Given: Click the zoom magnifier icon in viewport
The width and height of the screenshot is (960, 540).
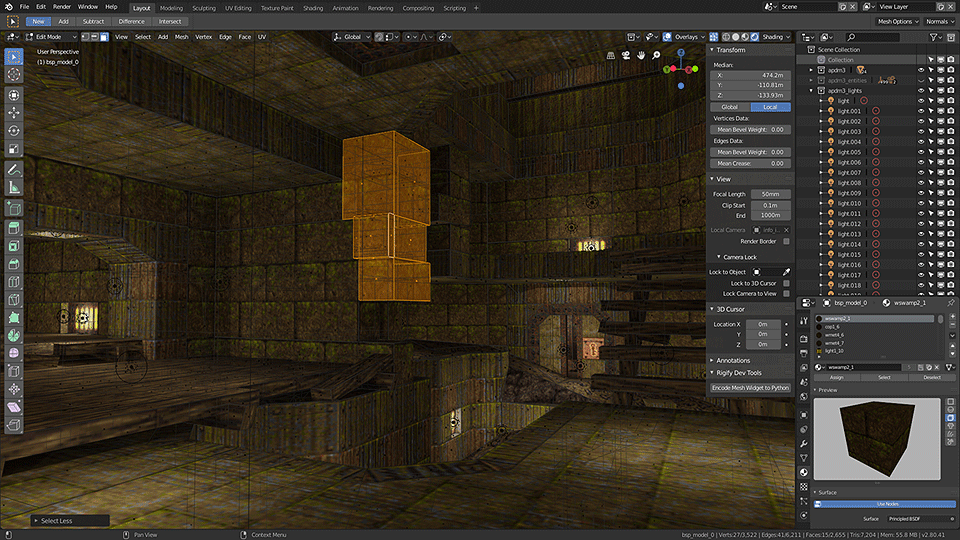Looking at the screenshot, I should [656, 55].
